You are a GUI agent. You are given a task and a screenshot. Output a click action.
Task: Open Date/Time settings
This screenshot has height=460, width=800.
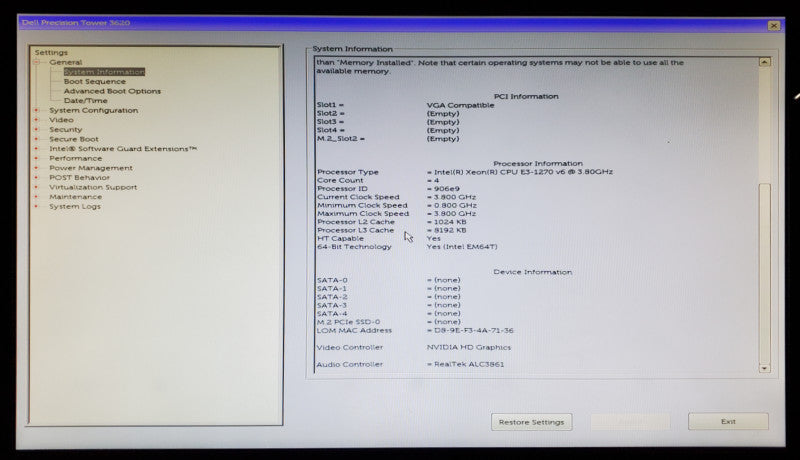86,100
